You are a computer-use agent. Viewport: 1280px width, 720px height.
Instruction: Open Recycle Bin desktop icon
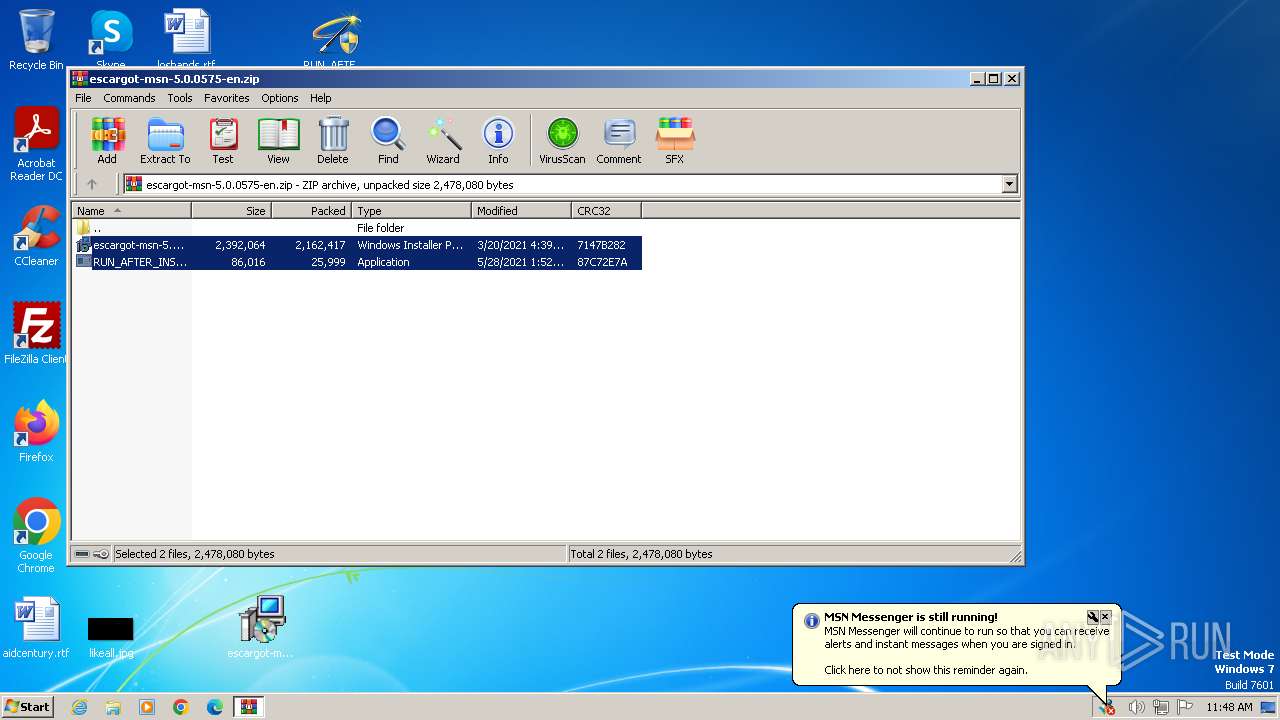point(36,40)
